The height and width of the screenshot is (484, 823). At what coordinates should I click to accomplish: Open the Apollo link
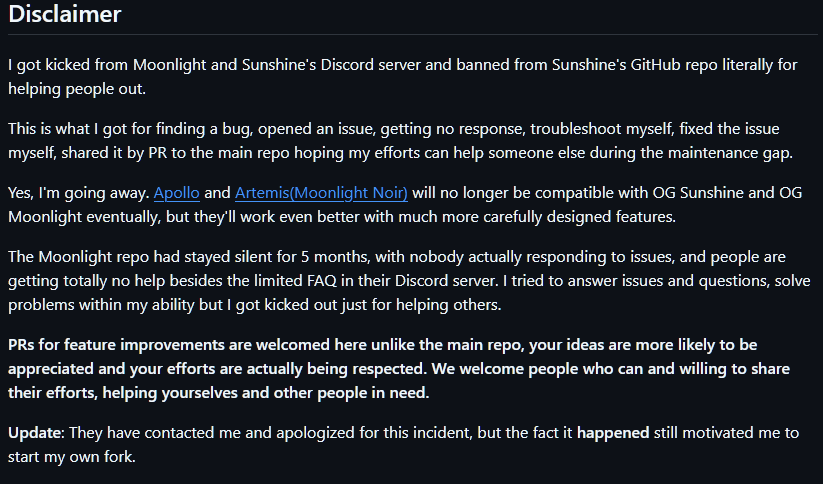pyautogui.click(x=176, y=193)
